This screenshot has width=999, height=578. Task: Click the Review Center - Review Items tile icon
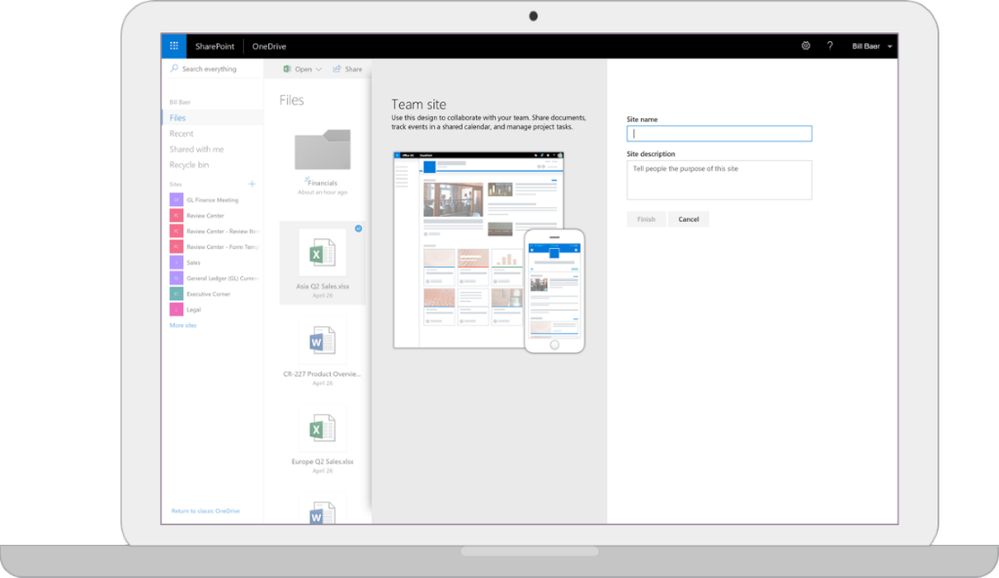pyautogui.click(x=176, y=231)
